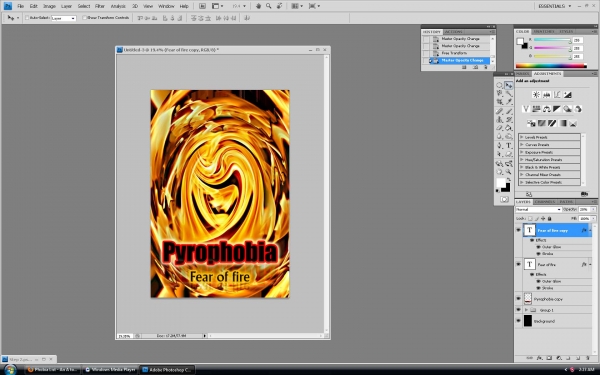Add a Black & White adjustment
Viewport: 600px width, 375px height.
click(557, 109)
